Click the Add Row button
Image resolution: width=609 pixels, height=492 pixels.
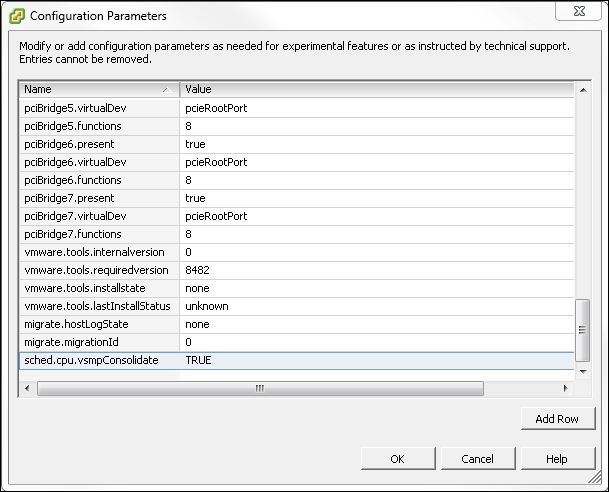[558, 419]
